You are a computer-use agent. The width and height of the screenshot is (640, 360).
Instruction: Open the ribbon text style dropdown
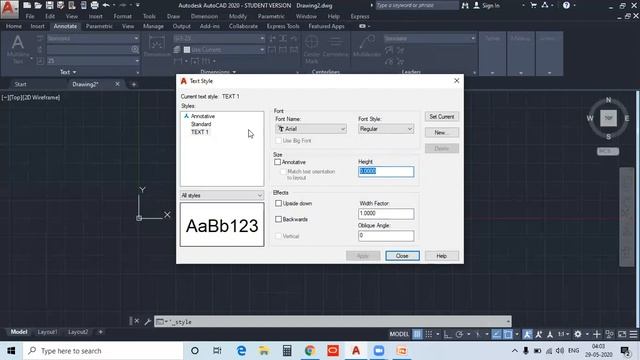[x=93, y=38]
